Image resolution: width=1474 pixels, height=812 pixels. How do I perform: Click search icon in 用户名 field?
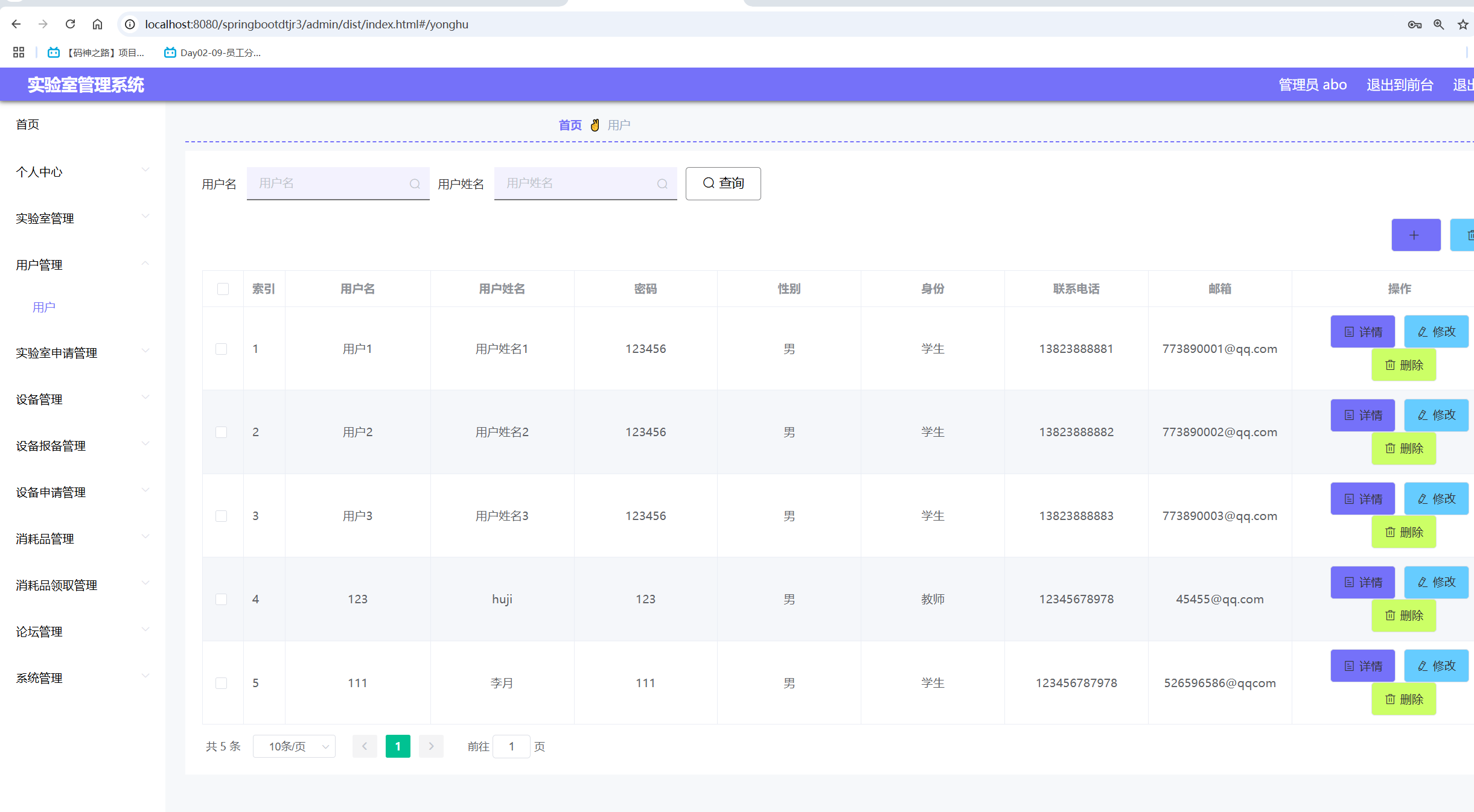(415, 183)
